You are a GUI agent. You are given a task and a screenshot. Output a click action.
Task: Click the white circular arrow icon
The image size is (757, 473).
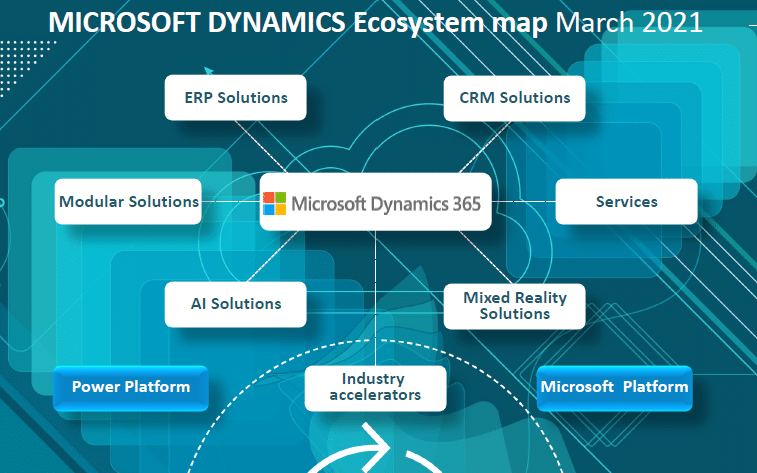(x=374, y=449)
